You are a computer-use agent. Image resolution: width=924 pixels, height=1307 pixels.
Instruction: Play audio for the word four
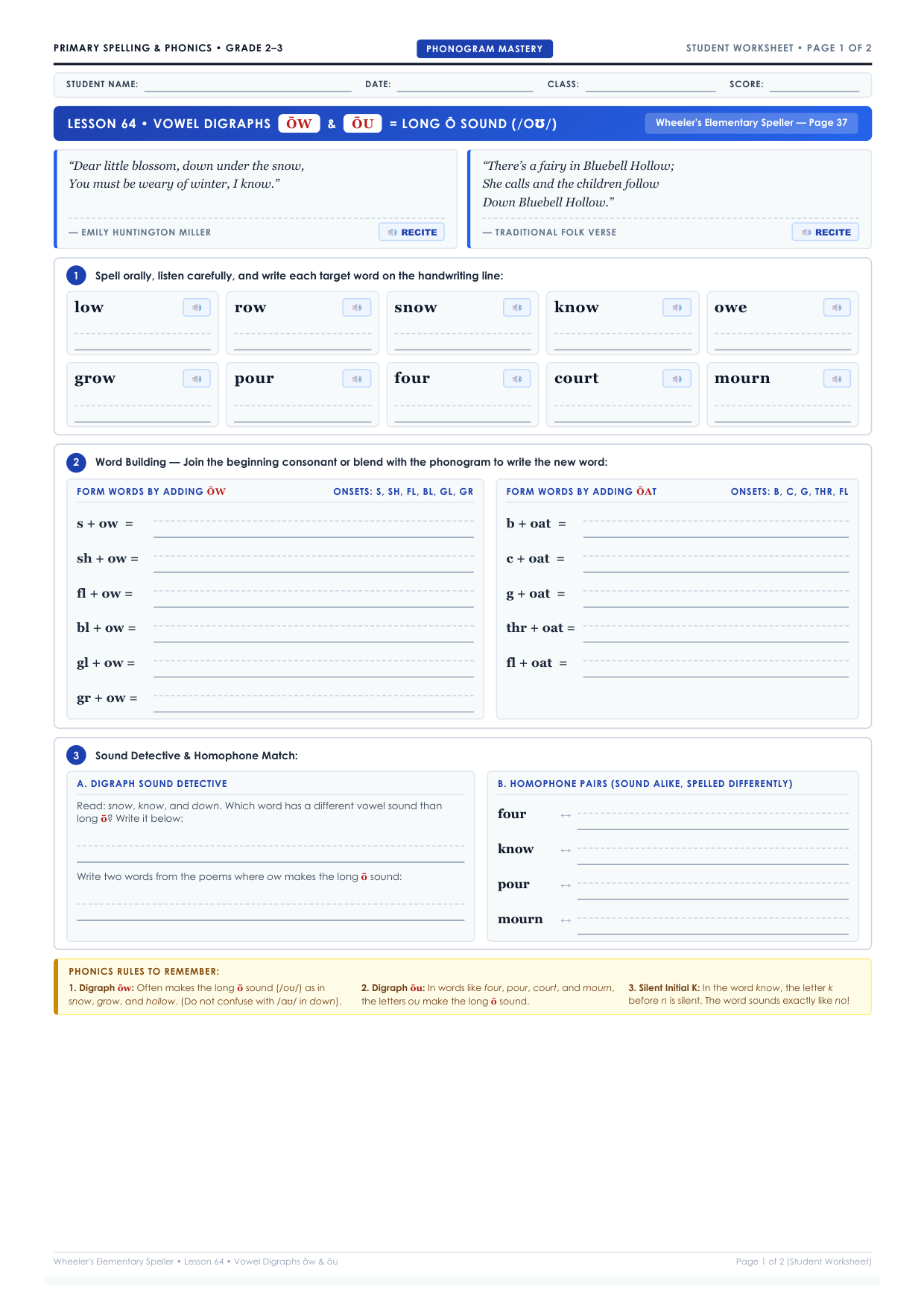tap(517, 379)
